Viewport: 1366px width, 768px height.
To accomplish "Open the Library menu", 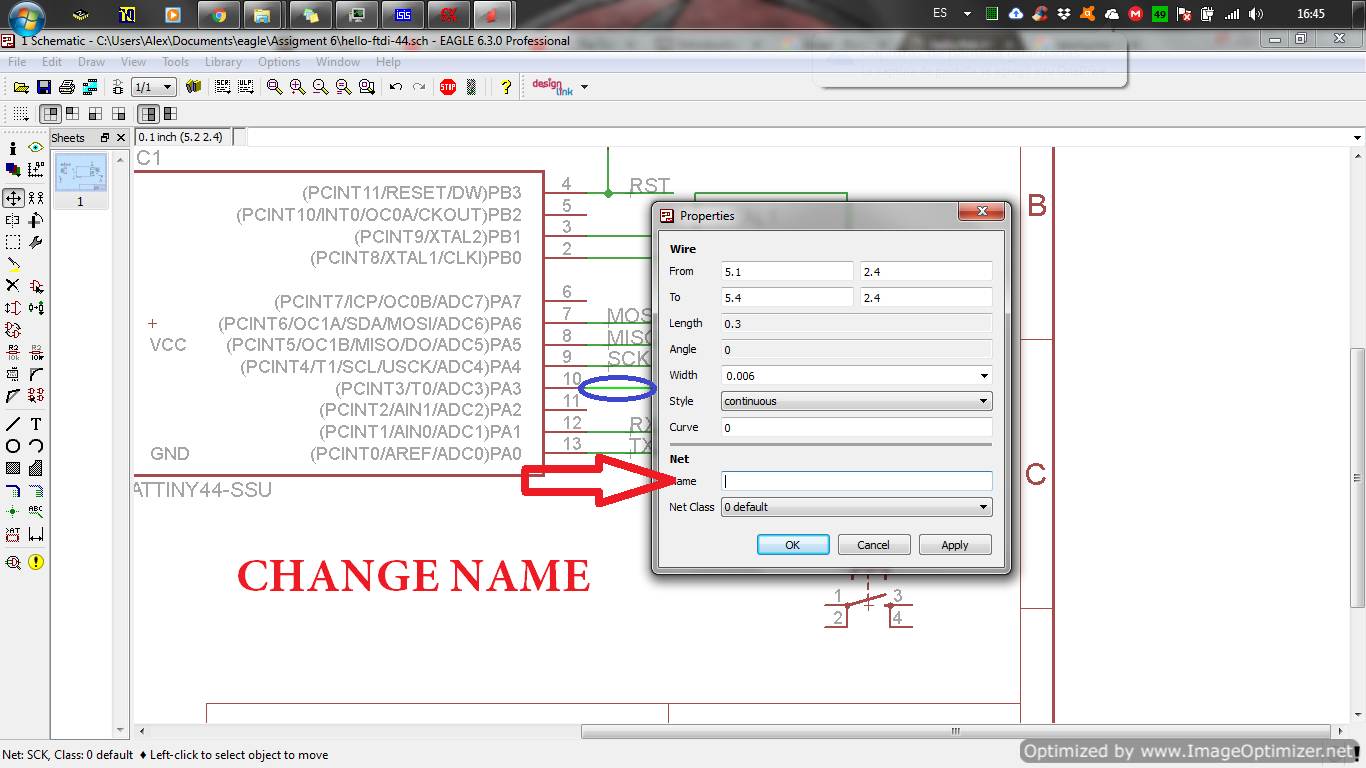I will 223,62.
